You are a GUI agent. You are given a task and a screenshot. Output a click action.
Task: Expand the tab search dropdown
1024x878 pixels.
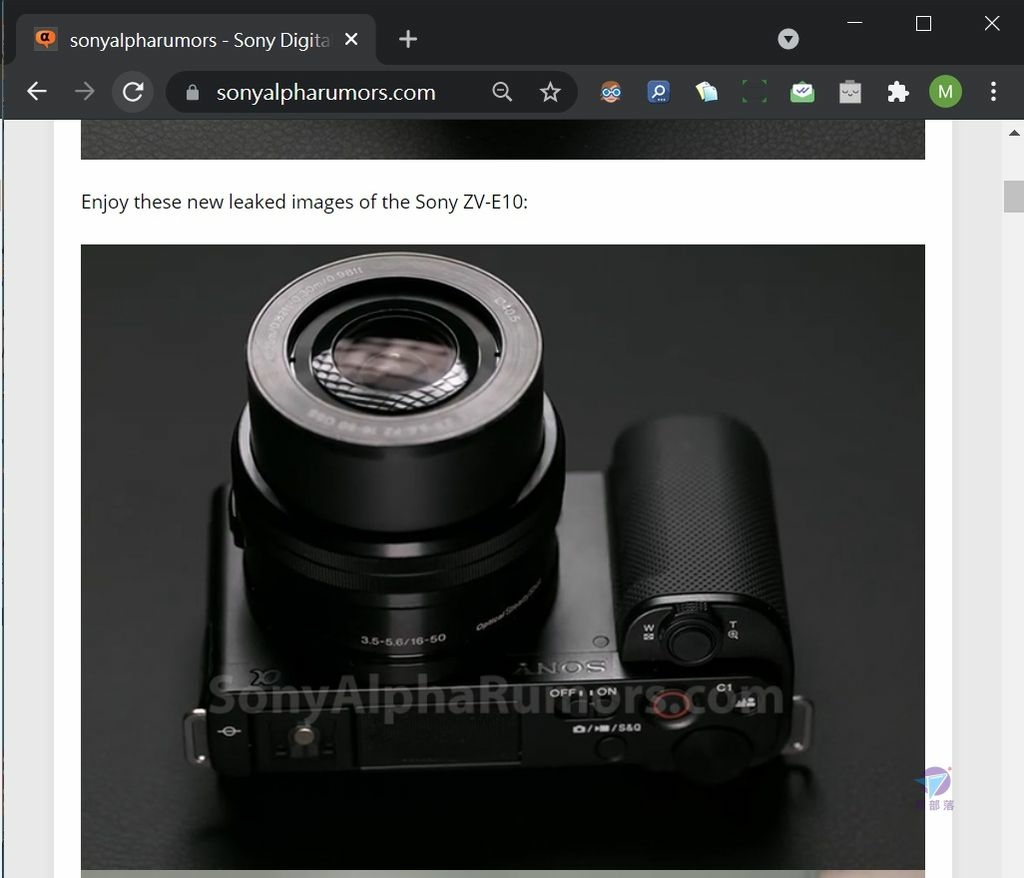788,39
